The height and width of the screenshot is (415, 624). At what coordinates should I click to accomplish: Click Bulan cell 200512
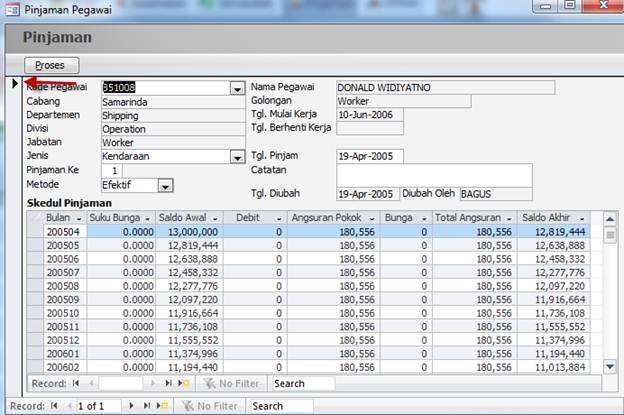(x=65, y=340)
